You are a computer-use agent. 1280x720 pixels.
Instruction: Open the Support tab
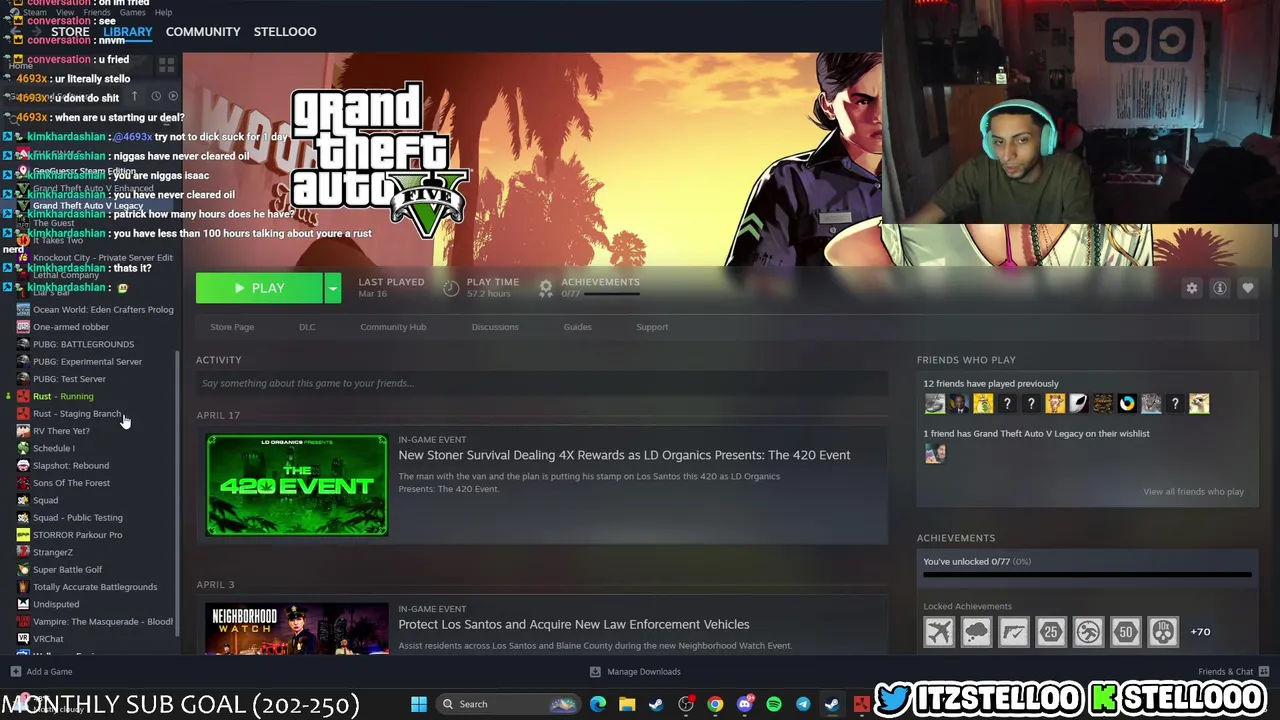(x=652, y=327)
